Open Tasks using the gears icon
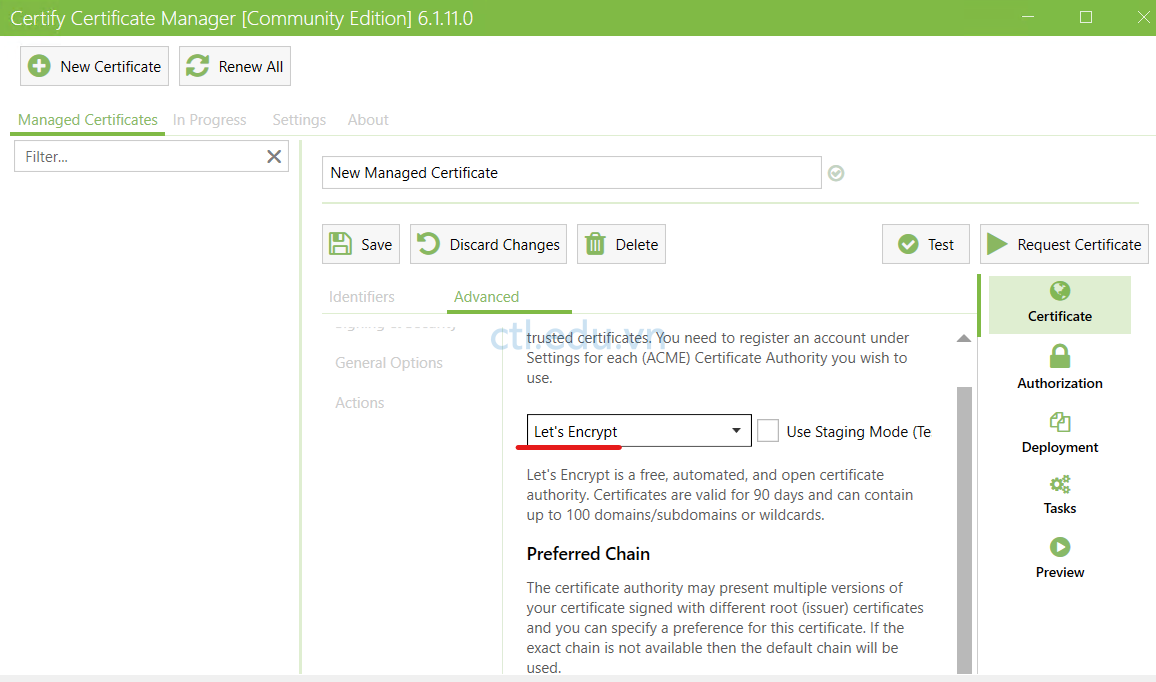Viewport: 1156px width, 682px height. (1059, 483)
